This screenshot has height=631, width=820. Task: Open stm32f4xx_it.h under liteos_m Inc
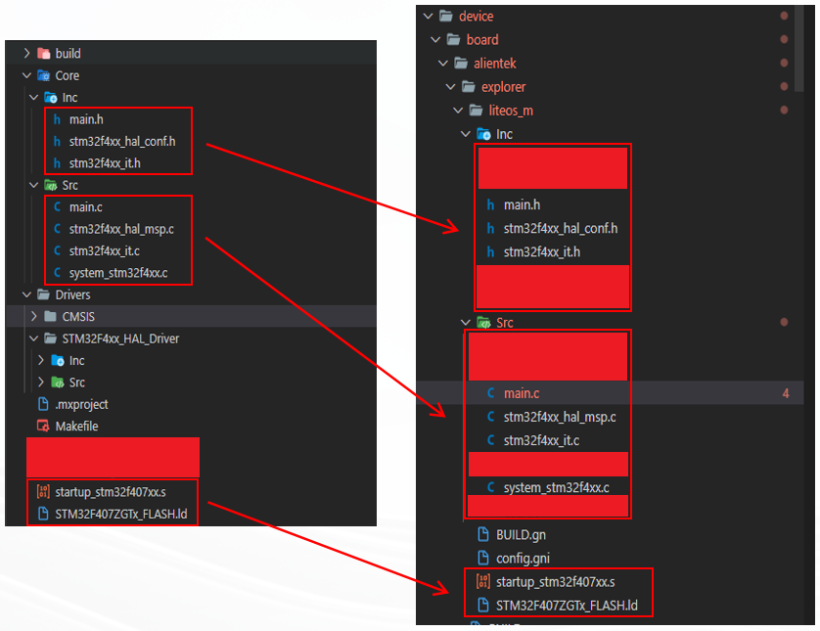coord(541,252)
